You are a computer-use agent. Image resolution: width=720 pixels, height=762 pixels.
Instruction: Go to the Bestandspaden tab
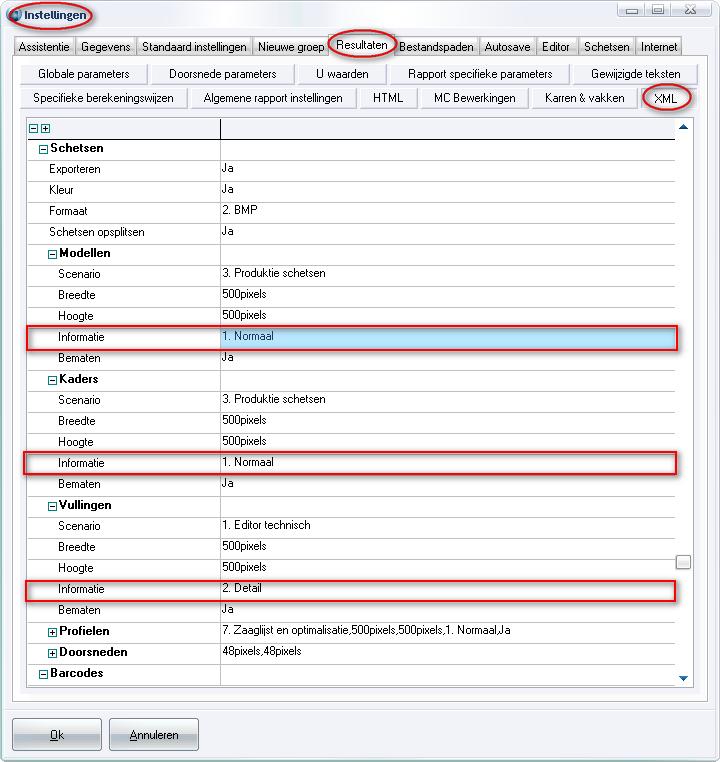[436, 47]
